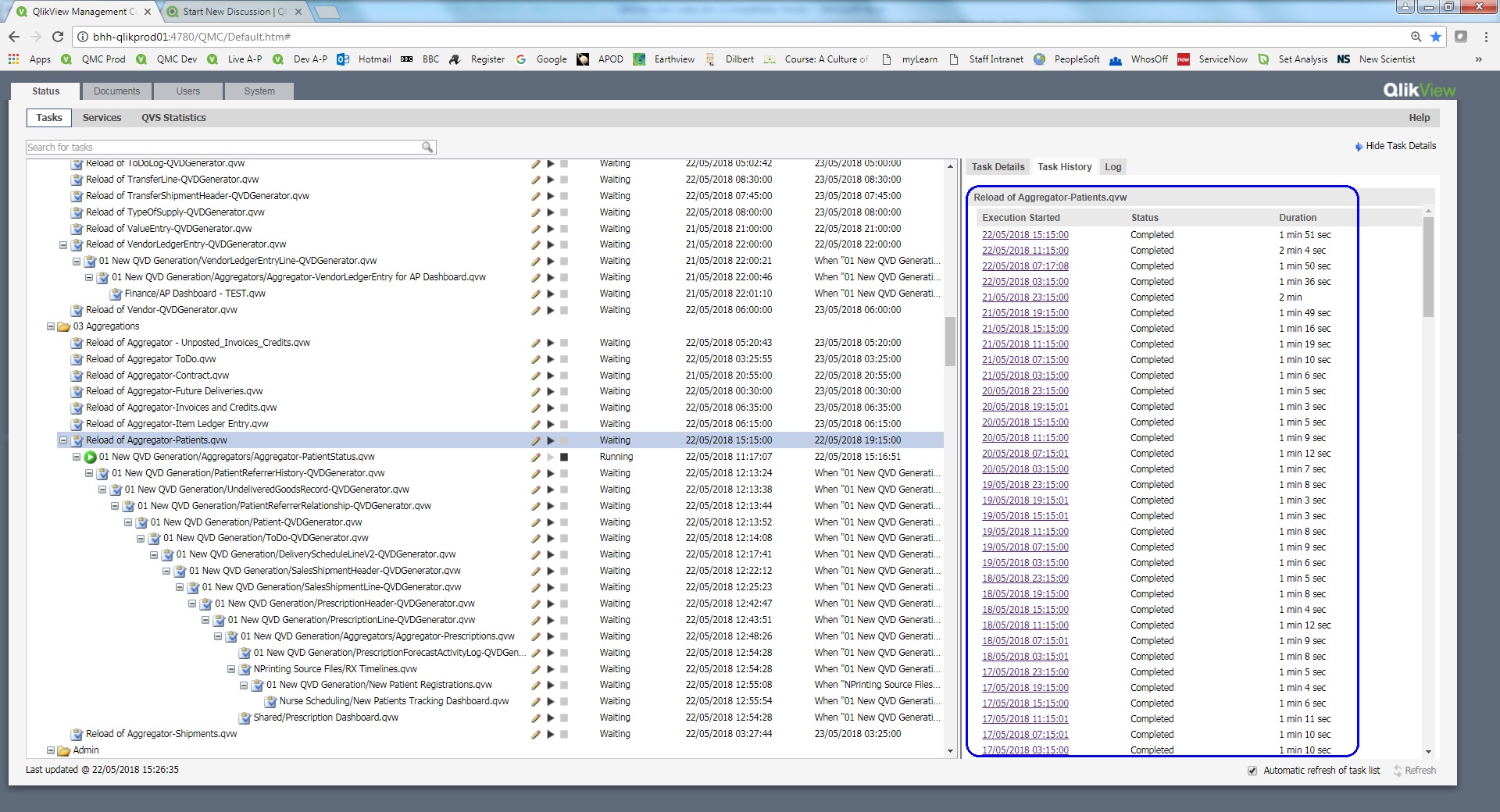Click the Hide Task Details arrow icon

point(1359,146)
